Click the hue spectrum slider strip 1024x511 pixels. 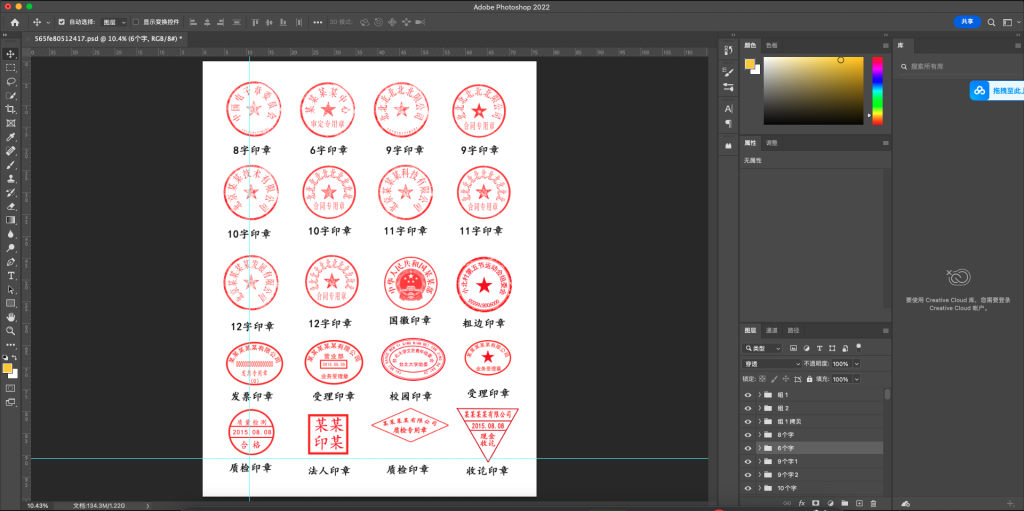tap(877, 91)
